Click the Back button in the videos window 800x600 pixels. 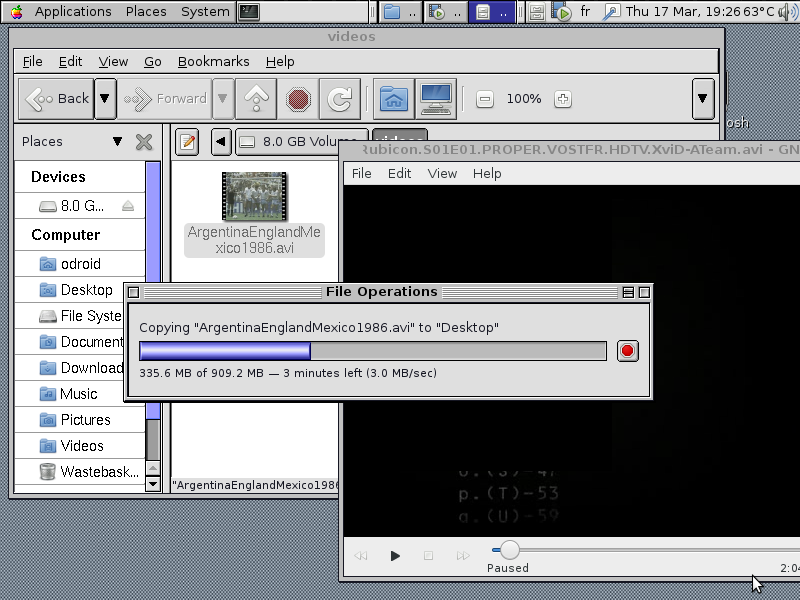56,98
